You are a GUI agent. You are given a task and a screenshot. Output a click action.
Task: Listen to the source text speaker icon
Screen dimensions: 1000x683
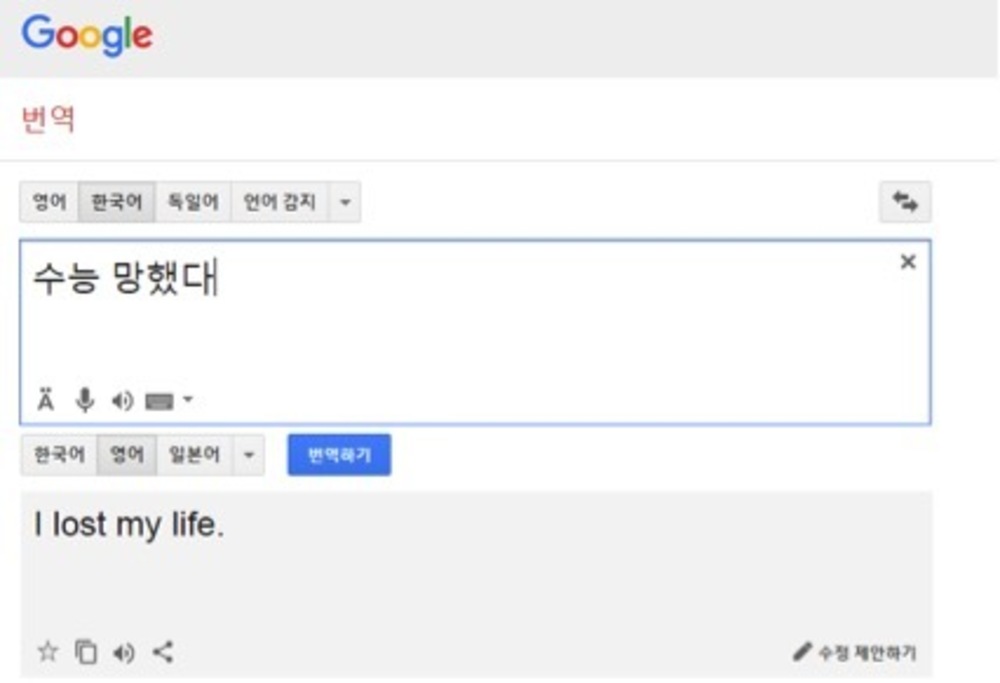coord(122,401)
